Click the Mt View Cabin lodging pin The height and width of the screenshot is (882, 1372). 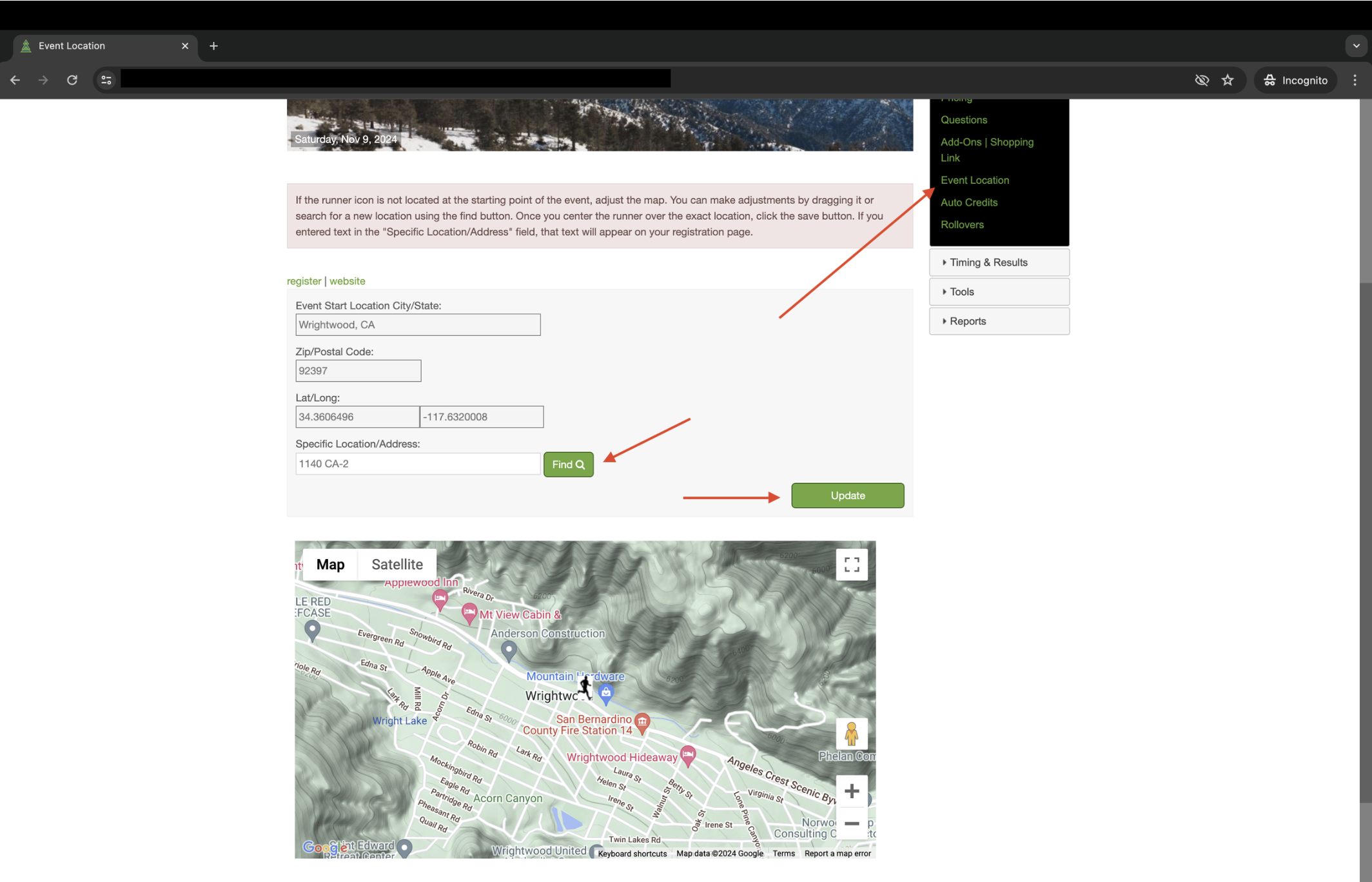click(x=469, y=613)
